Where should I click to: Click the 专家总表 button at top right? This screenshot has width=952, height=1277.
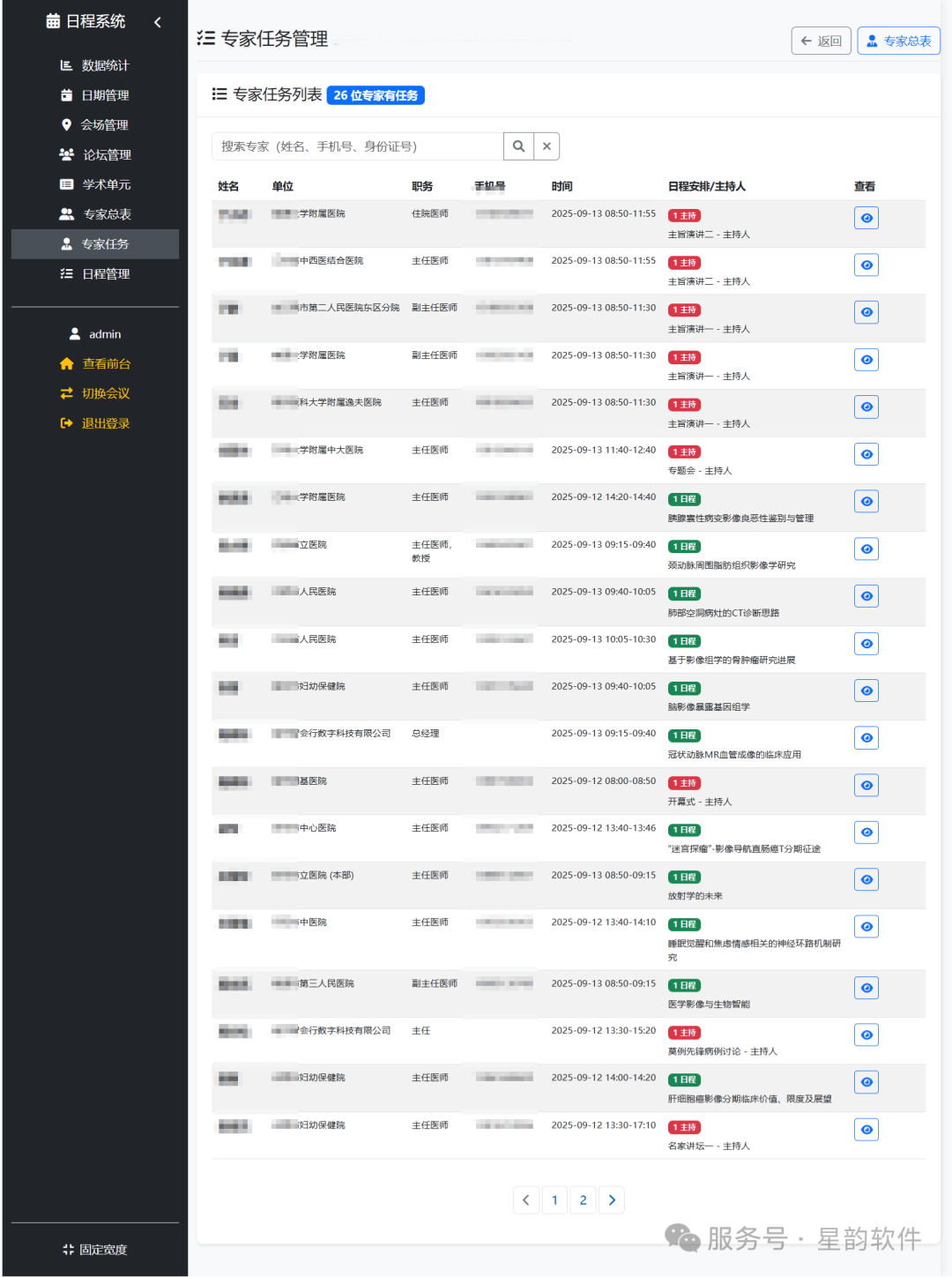click(898, 41)
